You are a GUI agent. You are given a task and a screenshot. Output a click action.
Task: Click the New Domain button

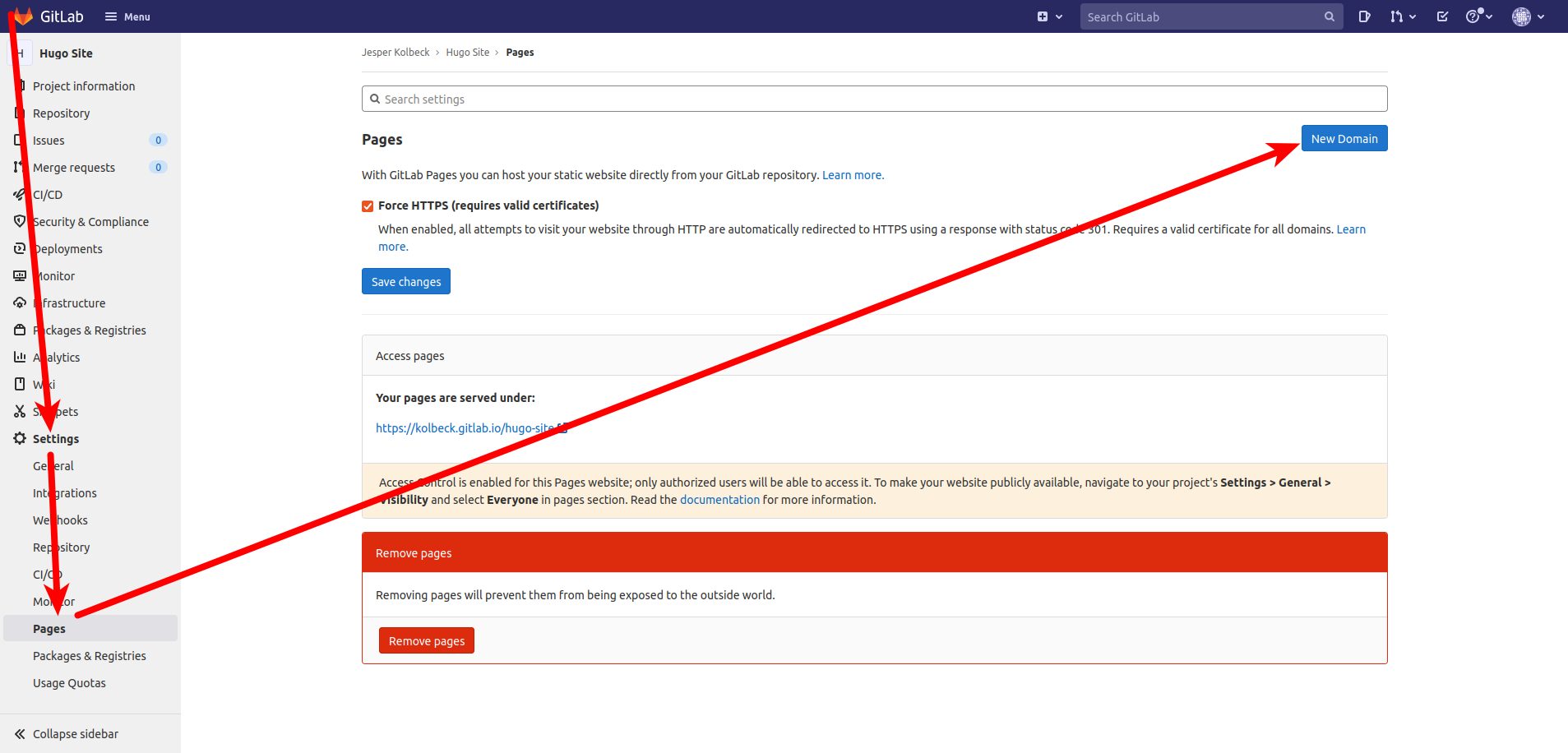(x=1344, y=139)
